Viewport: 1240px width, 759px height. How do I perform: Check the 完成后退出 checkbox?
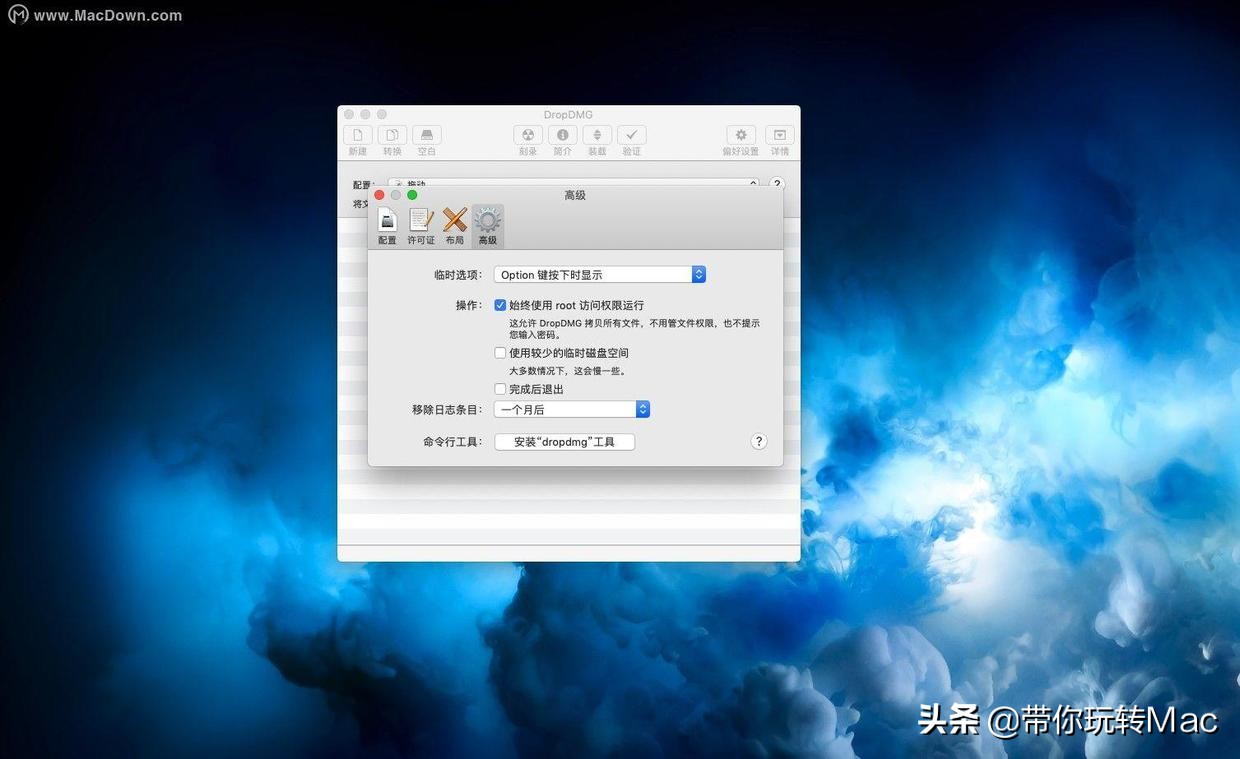500,388
